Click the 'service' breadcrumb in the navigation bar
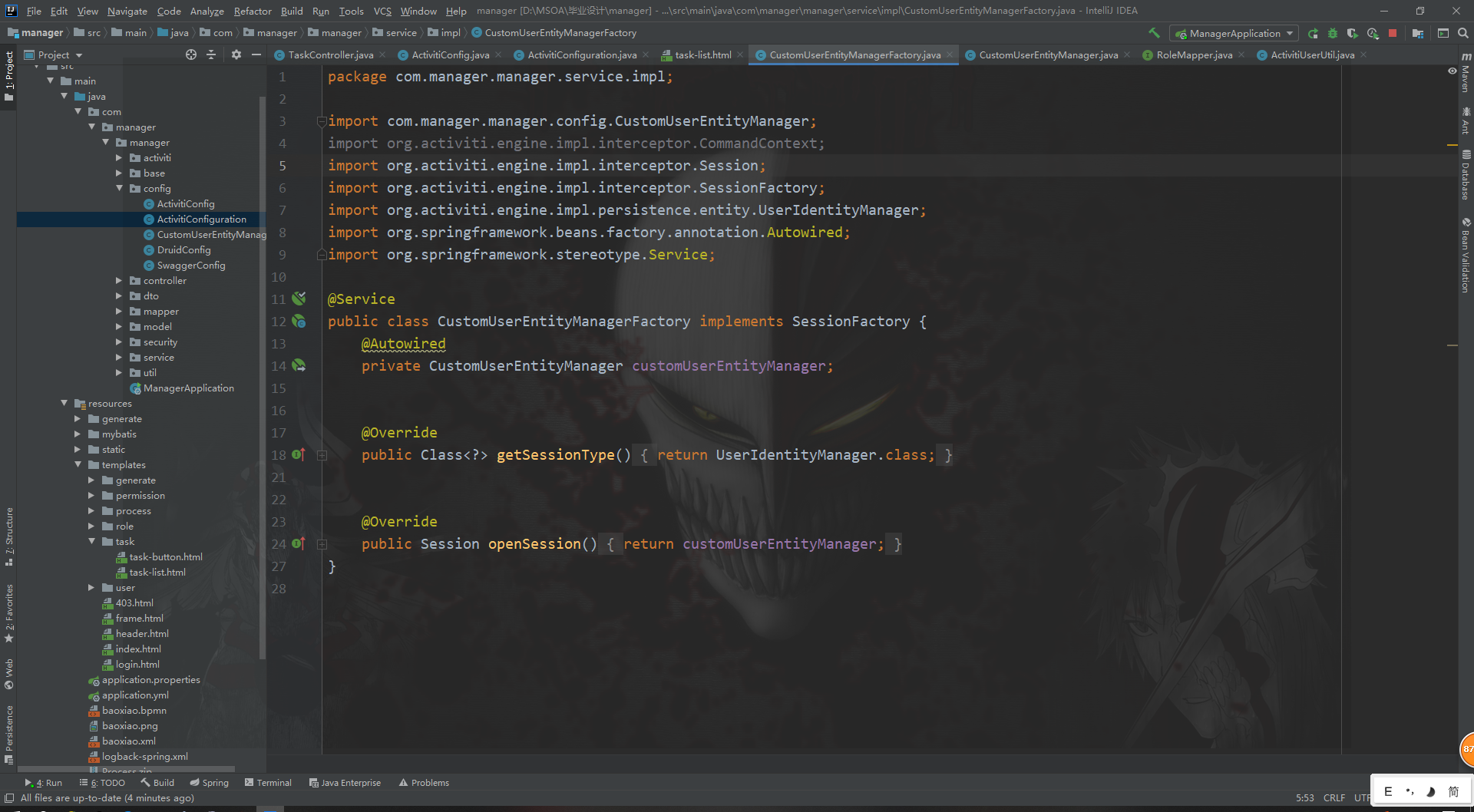Viewport: 1474px width, 812px height. [401, 33]
